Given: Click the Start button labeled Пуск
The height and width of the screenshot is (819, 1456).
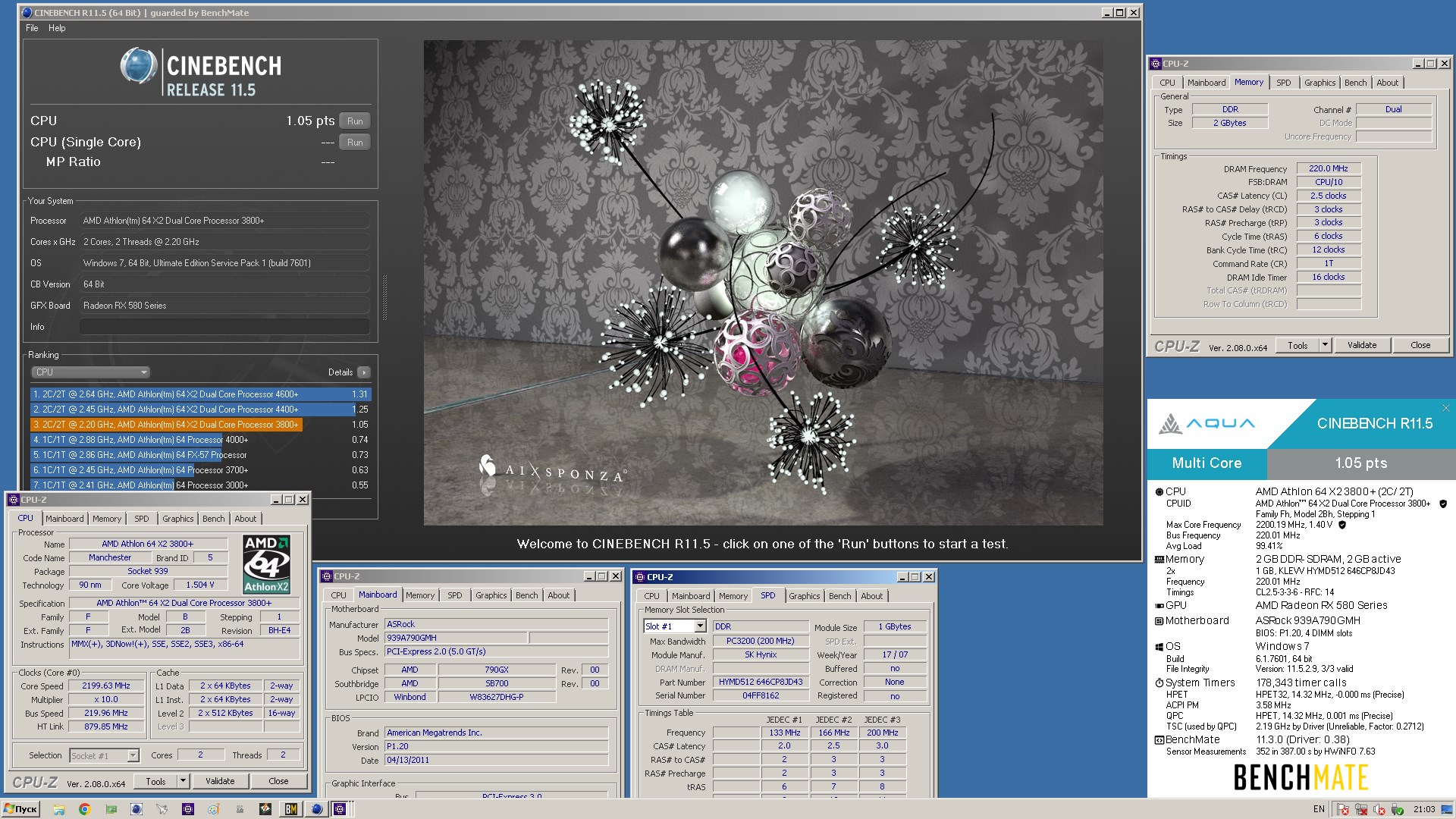Looking at the screenshot, I should pyautogui.click(x=20, y=809).
